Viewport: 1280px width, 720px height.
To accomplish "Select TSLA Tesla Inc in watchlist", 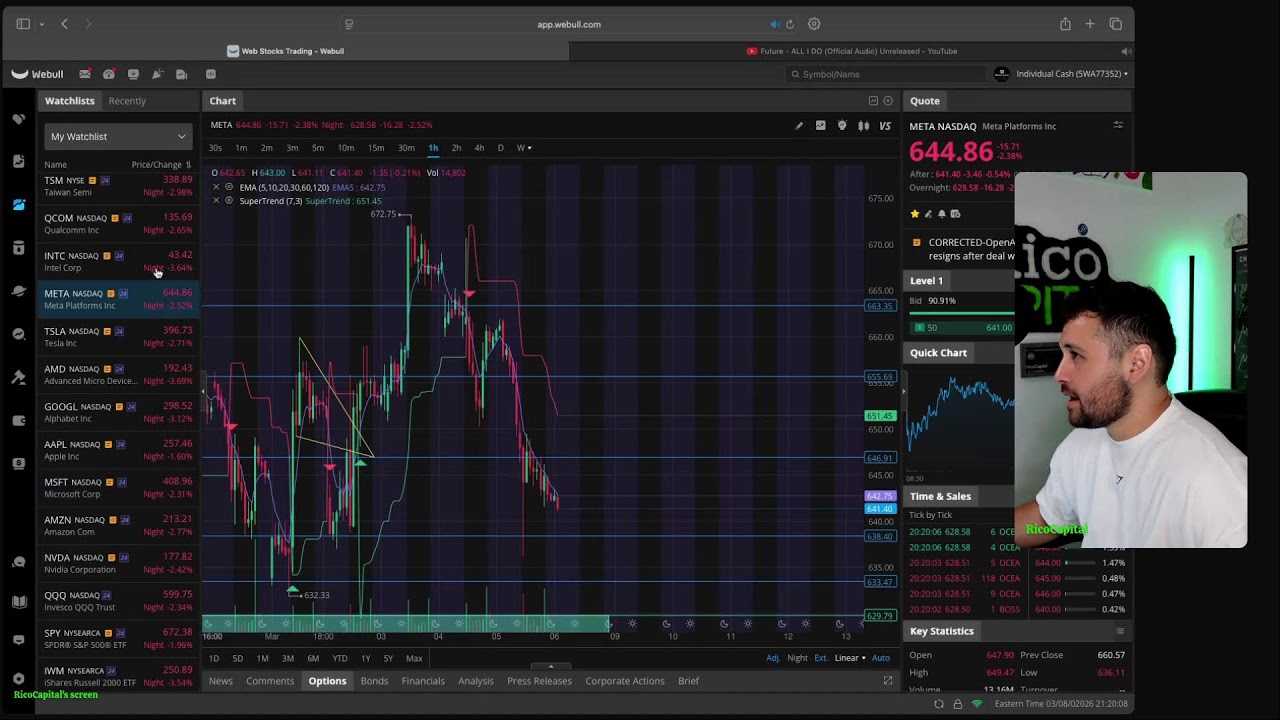I will pyautogui.click(x=118, y=337).
